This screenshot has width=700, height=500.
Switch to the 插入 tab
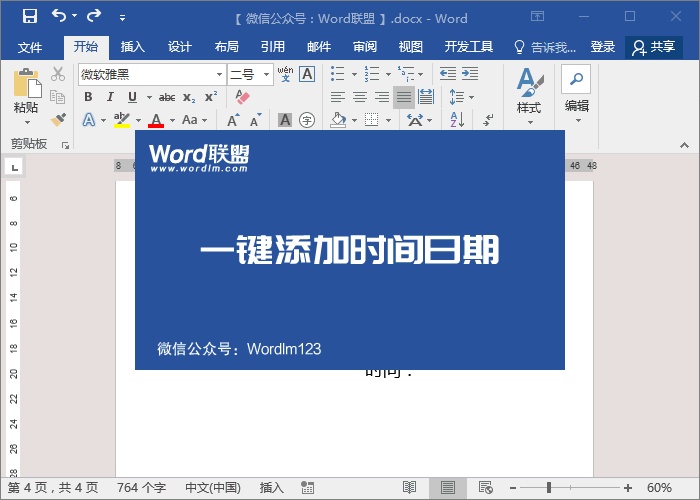point(133,47)
